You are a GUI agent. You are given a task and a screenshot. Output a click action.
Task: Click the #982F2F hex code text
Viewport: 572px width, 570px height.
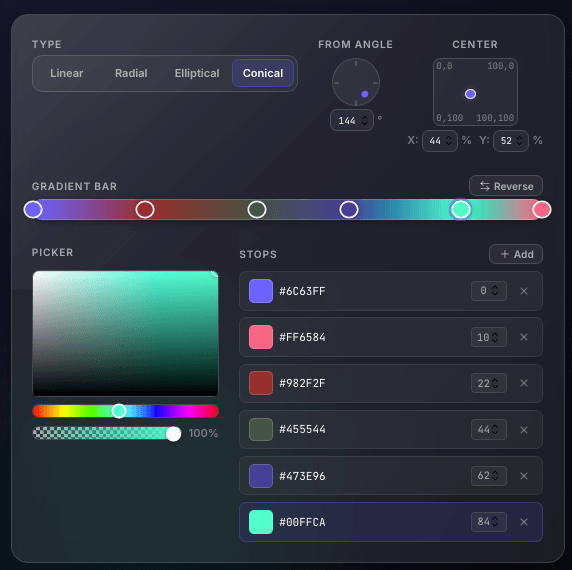[x=302, y=383]
